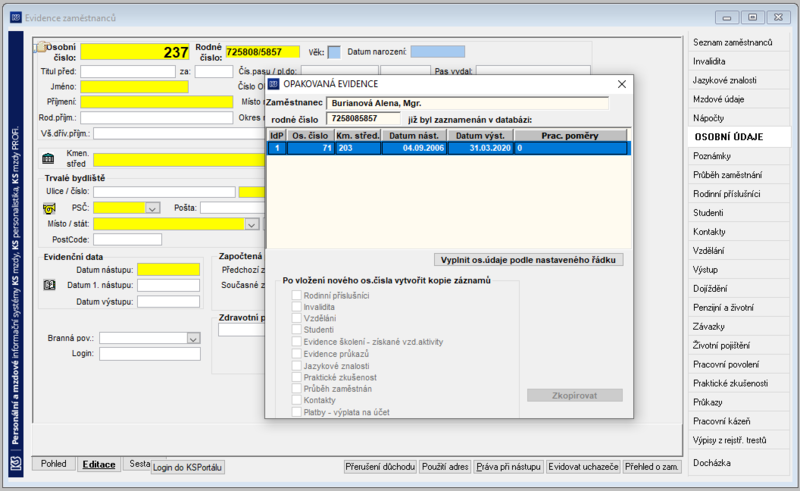Click Práva při nástupu button
This screenshot has height=491, width=800.
508,467
